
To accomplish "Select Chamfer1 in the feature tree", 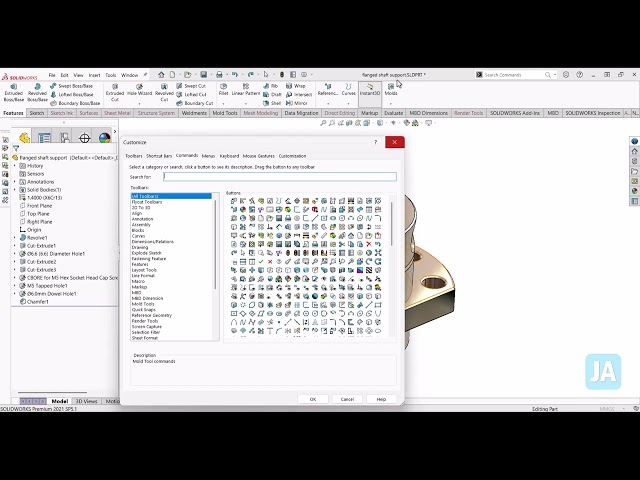I will click(x=38, y=302).
